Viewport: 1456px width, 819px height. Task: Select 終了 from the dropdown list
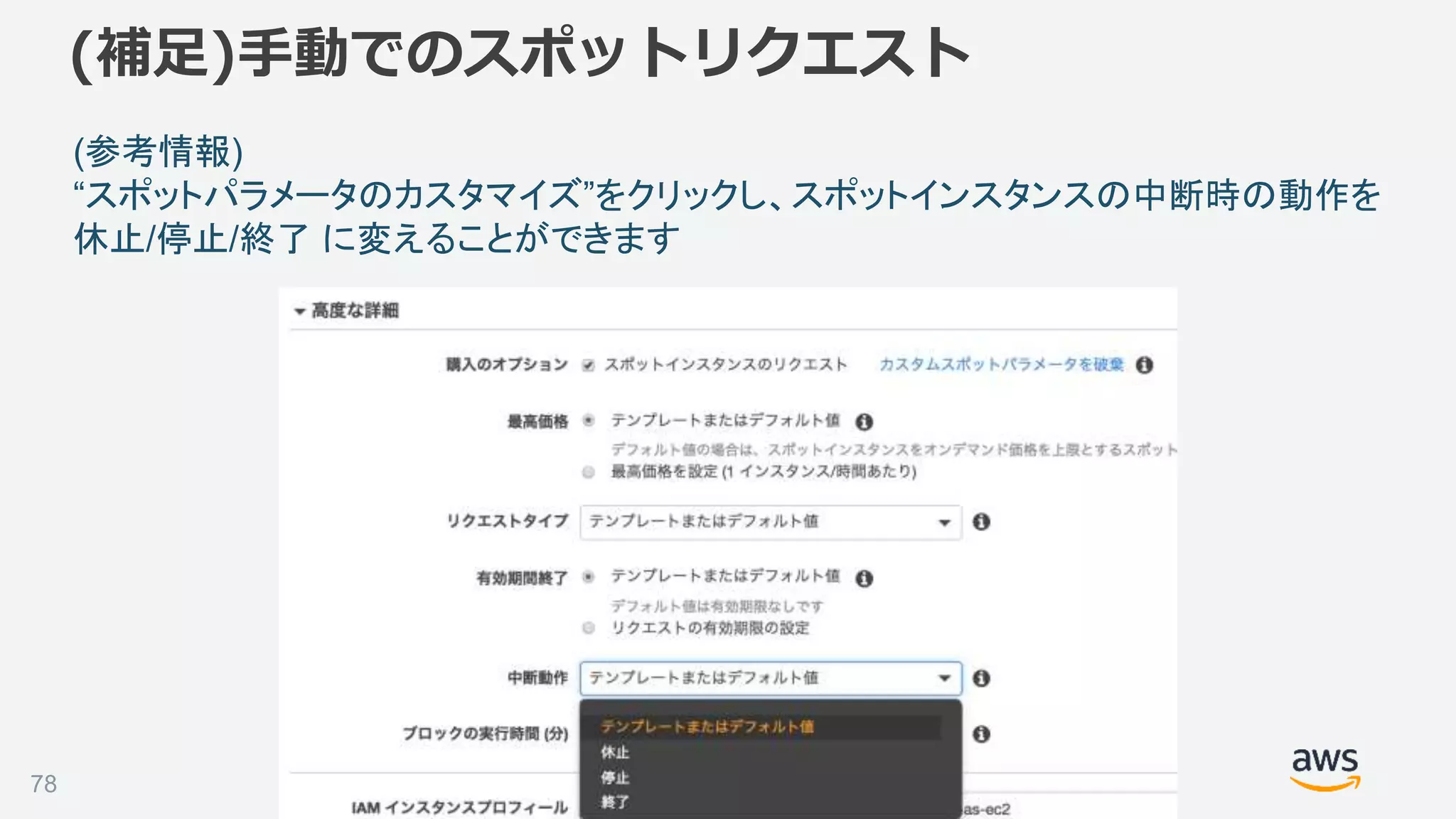click(x=615, y=803)
